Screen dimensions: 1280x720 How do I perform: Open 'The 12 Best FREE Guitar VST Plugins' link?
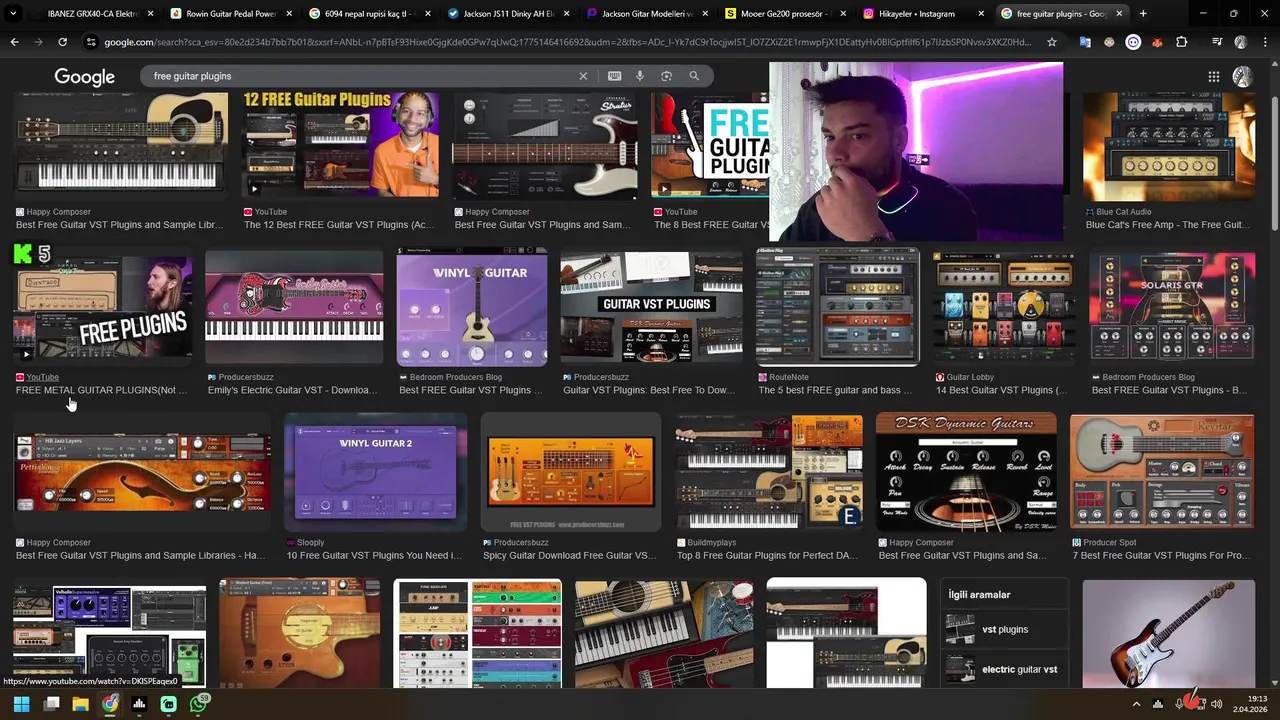click(339, 225)
